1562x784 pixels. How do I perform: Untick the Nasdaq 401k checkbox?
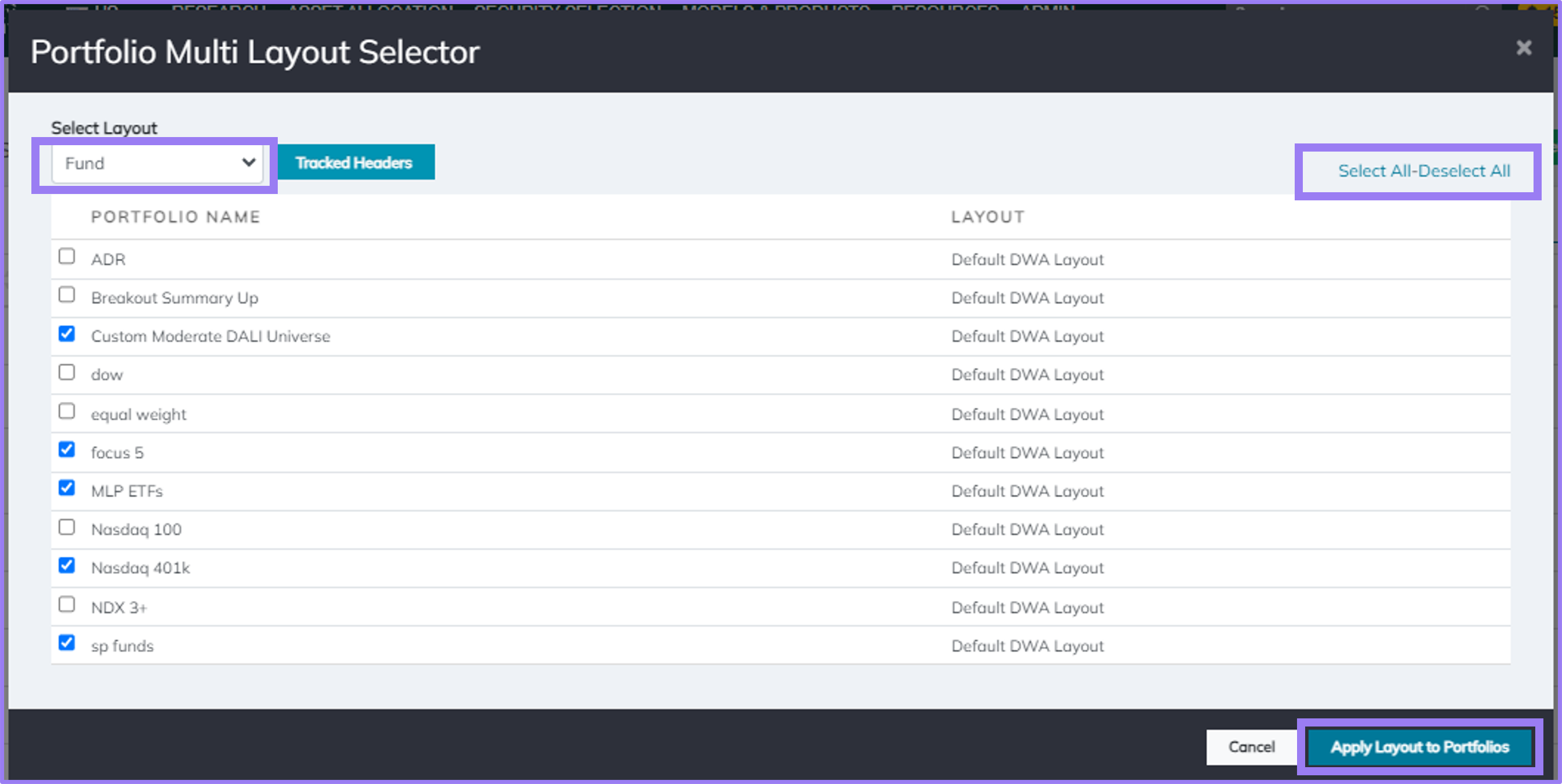(67, 565)
